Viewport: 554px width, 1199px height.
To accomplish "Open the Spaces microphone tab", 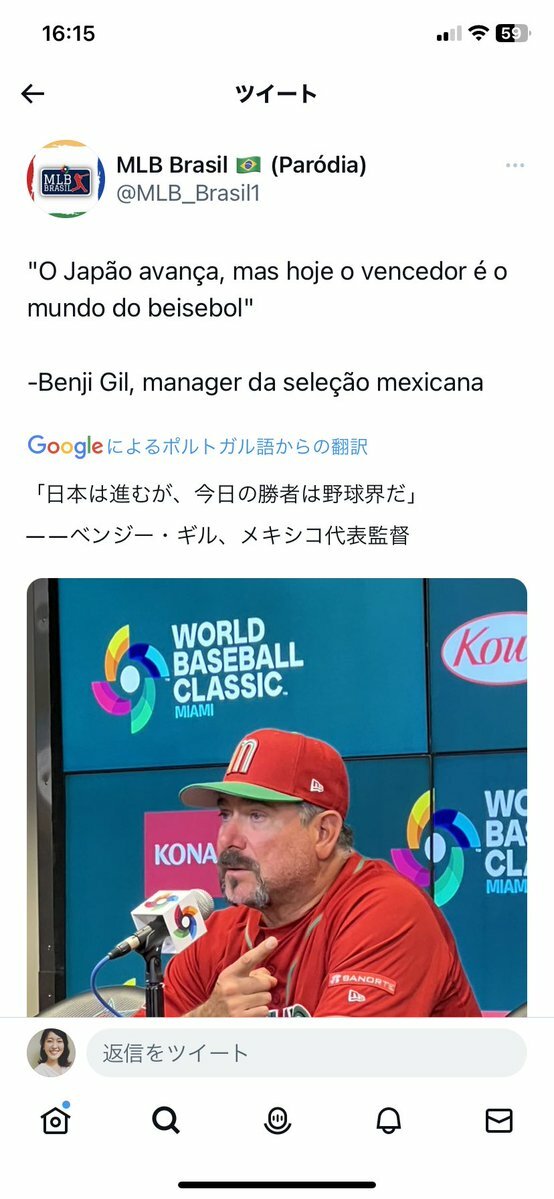I will coord(277,1120).
